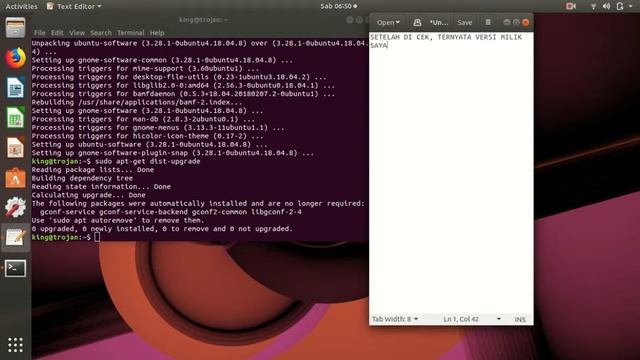
Task: Open the Files manager from the dock
Action: tap(16, 28)
